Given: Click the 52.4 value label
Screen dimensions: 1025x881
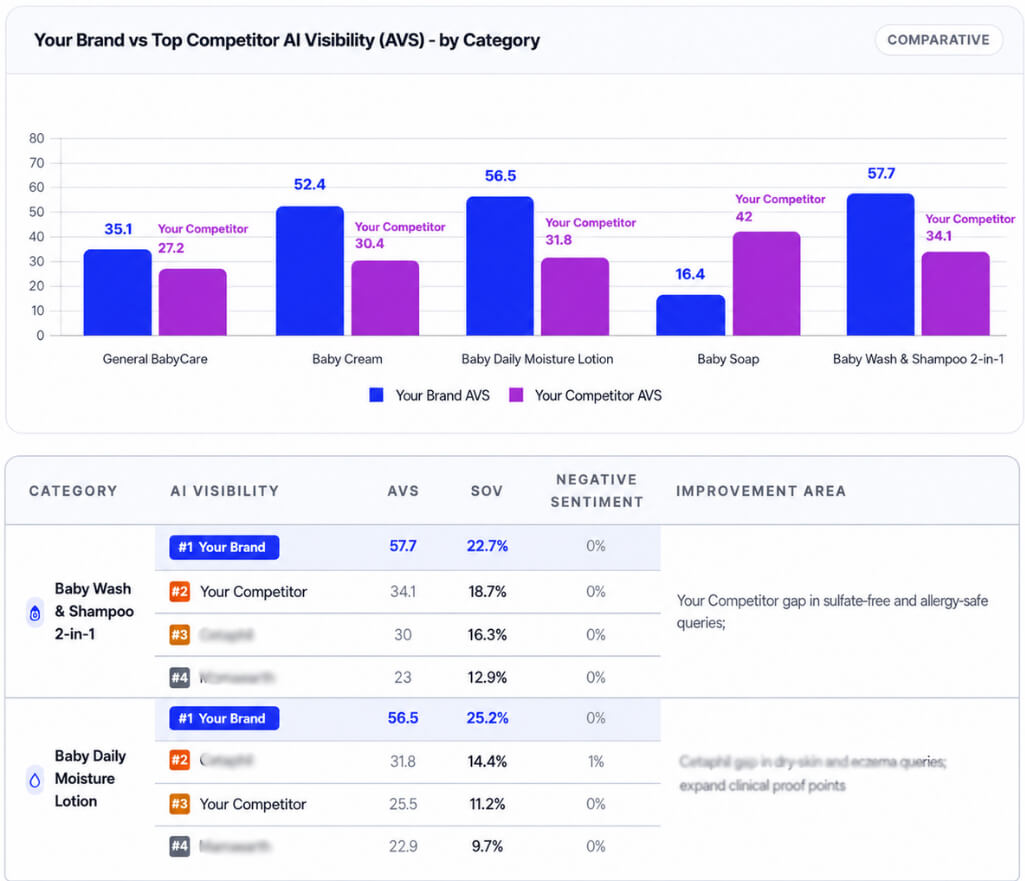Looking at the screenshot, I should 310,184.
